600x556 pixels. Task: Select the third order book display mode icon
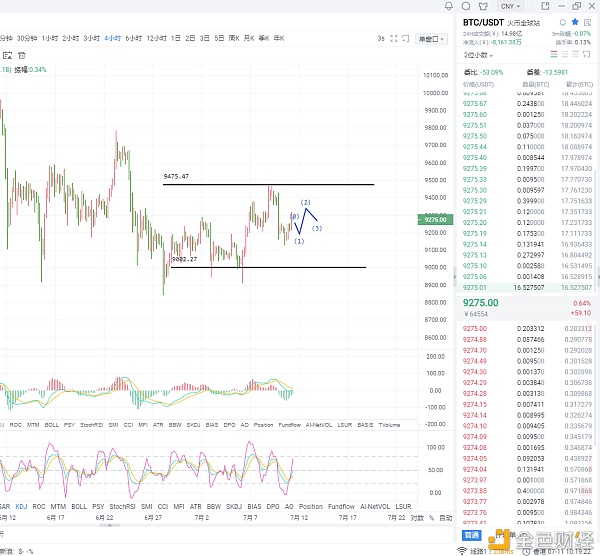(x=576, y=55)
